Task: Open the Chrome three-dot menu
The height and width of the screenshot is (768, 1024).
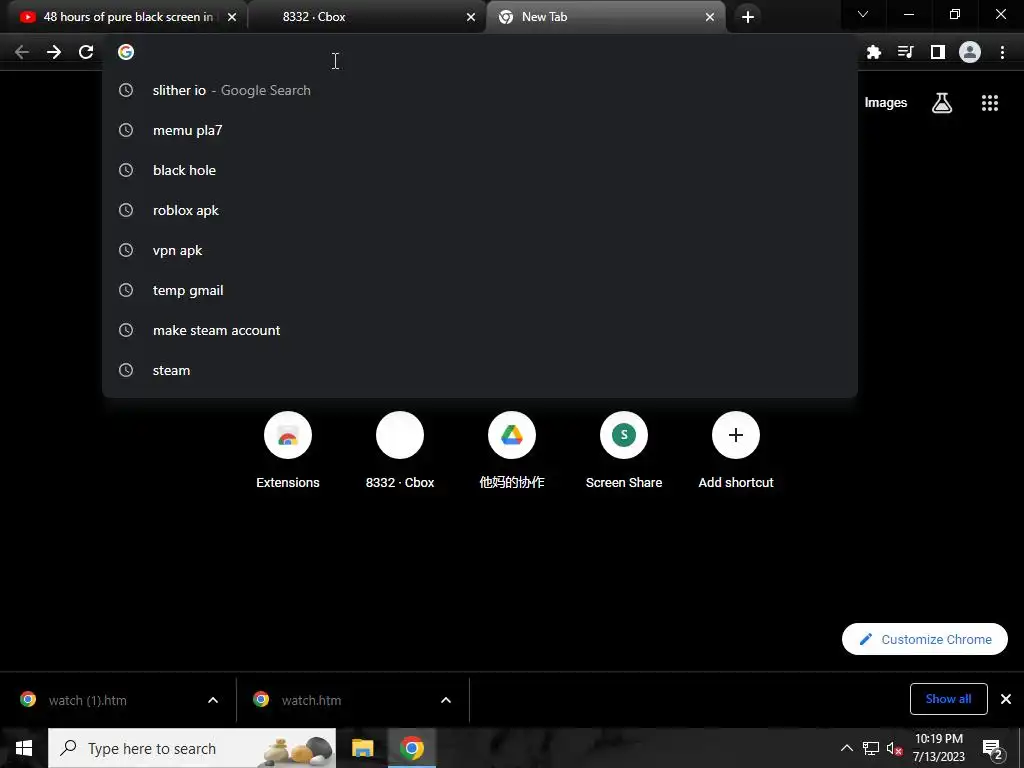Action: [x=1002, y=52]
